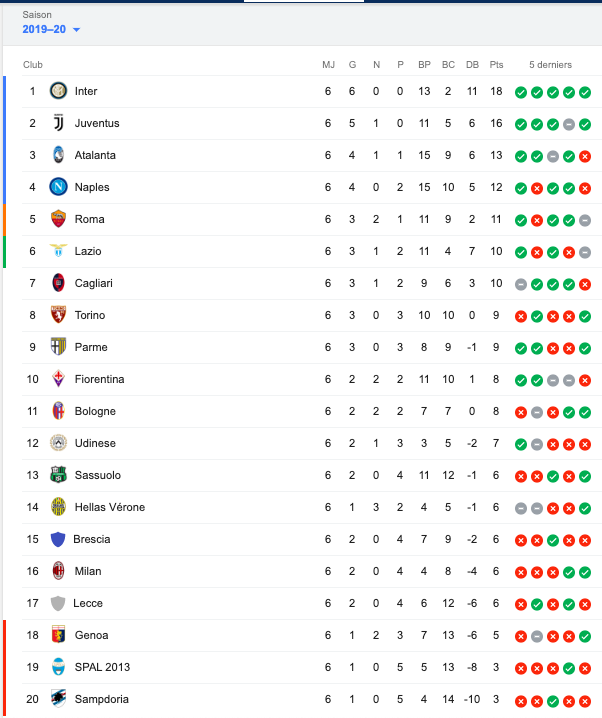Click Juventus's grey draw result indicator
This screenshot has width=602, height=718.
(569, 125)
